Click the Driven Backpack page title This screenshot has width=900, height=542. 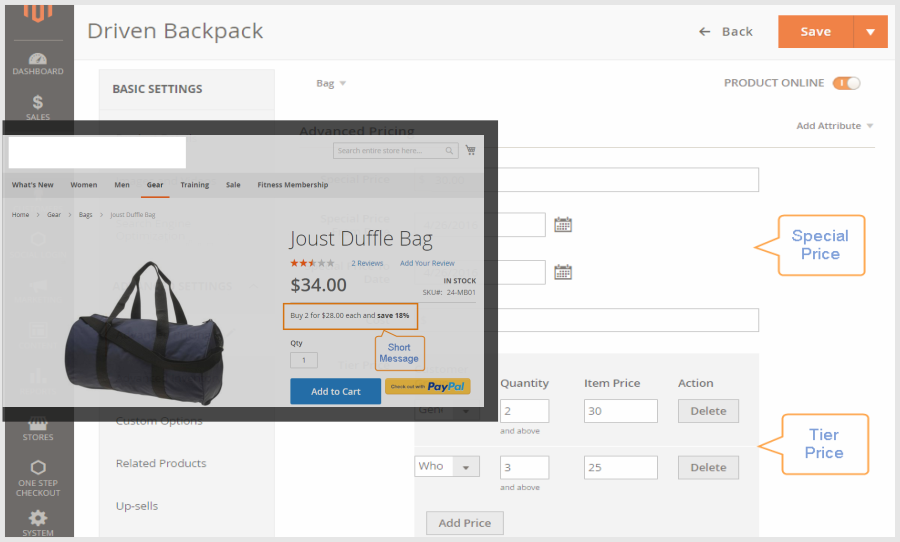click(x=175, y=31)
